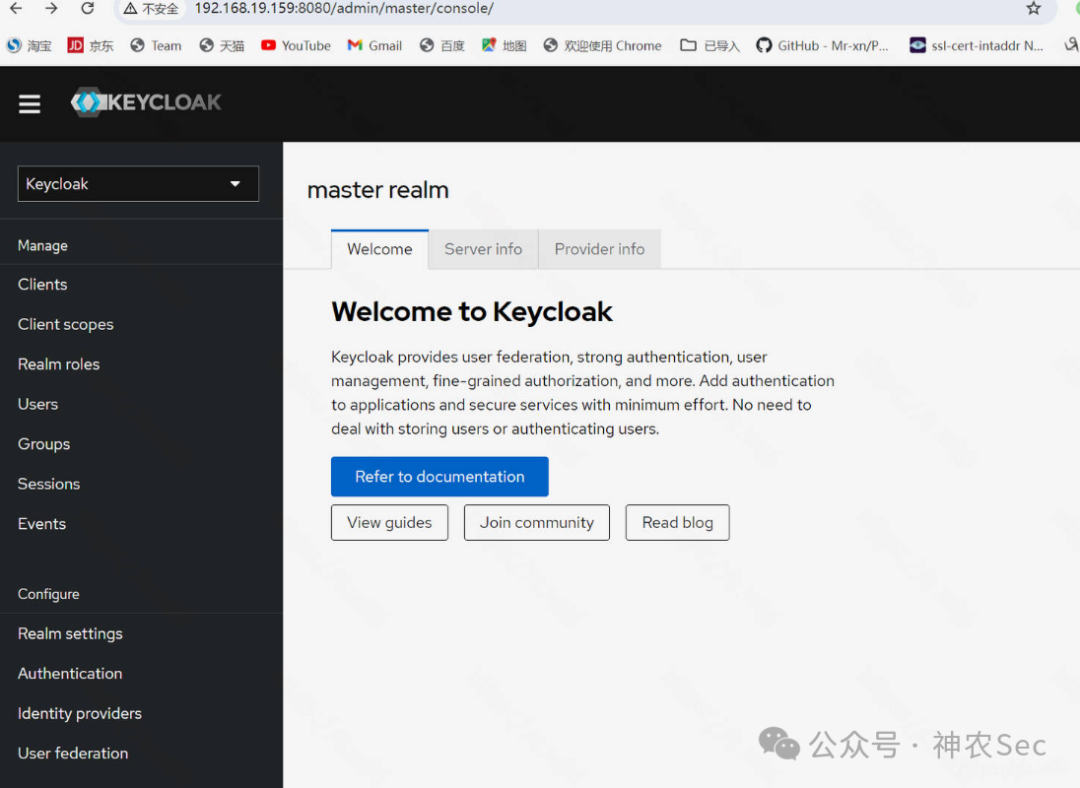The image size is (1080, 788).
Task: Open the ssl-cert-intaddr bookmark
Action: click(x=977, y=45)
